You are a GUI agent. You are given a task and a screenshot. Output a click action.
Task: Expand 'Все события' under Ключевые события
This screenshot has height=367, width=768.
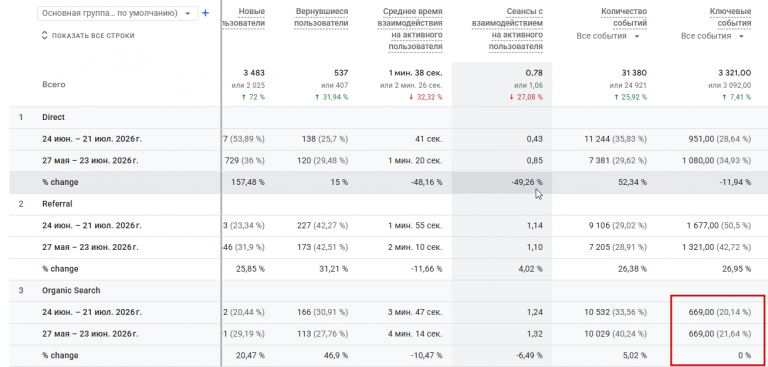712,36
